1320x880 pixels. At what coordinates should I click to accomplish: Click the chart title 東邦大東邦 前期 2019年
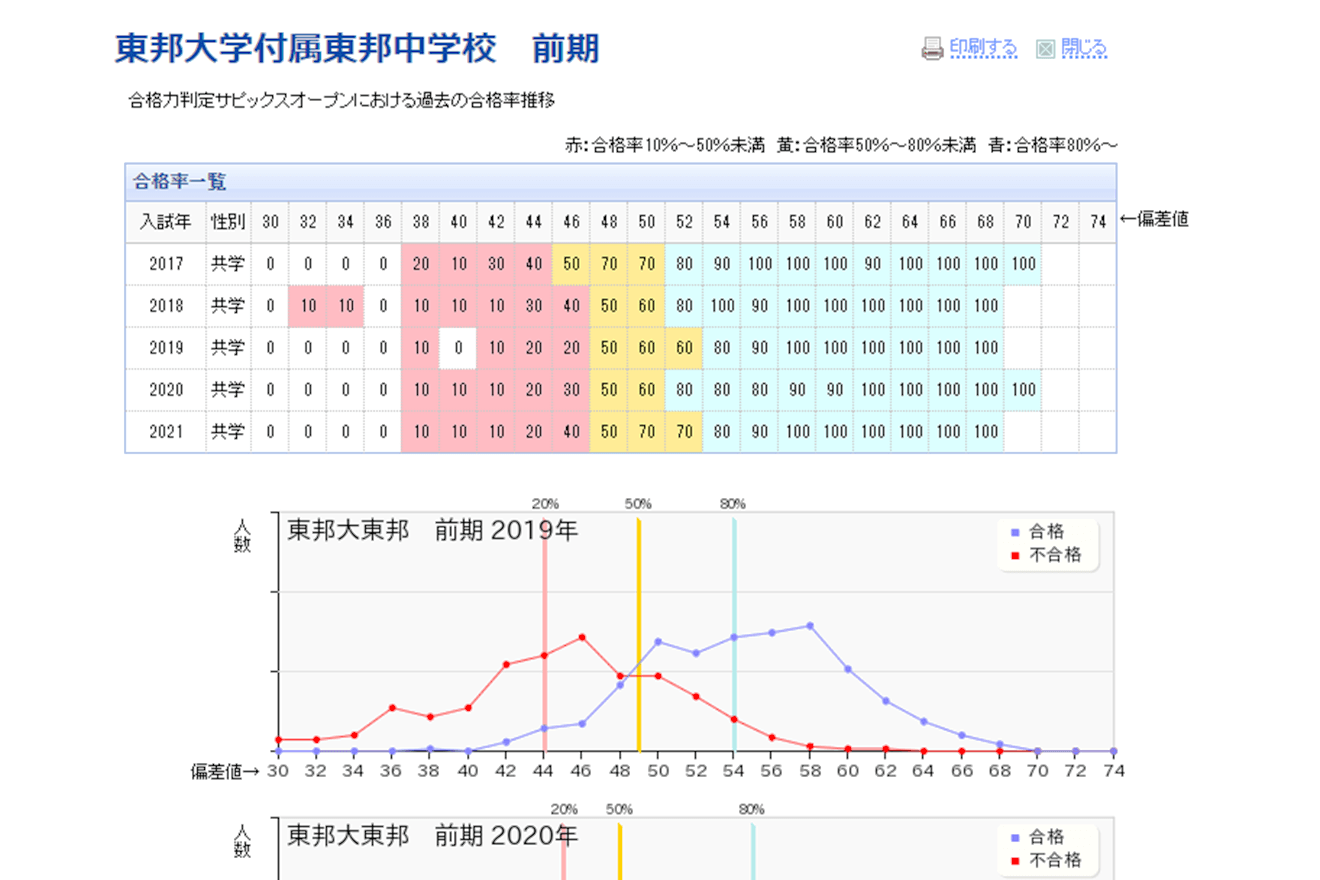tap(433, 531)
